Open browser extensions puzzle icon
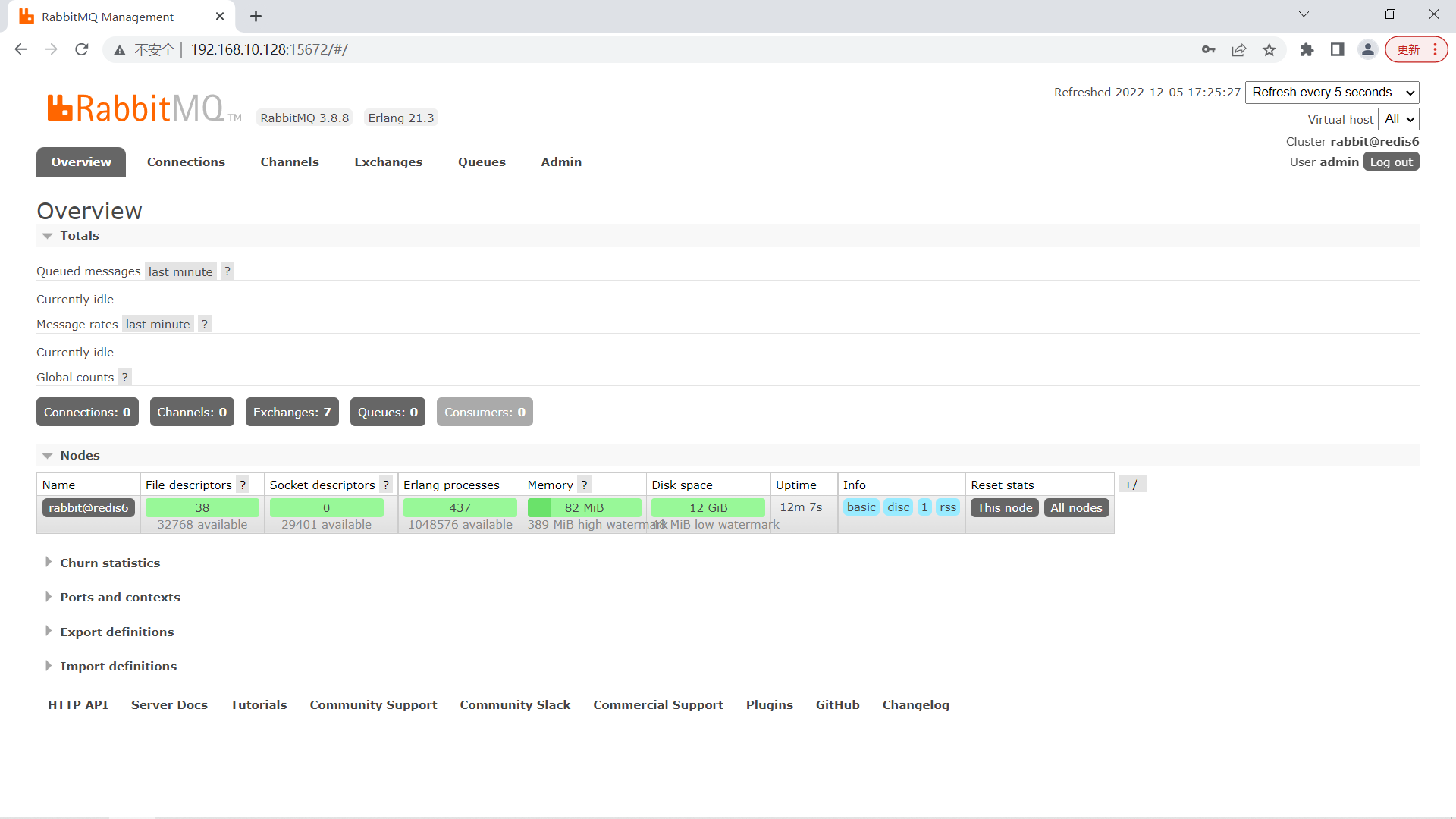 [1307, 50]
